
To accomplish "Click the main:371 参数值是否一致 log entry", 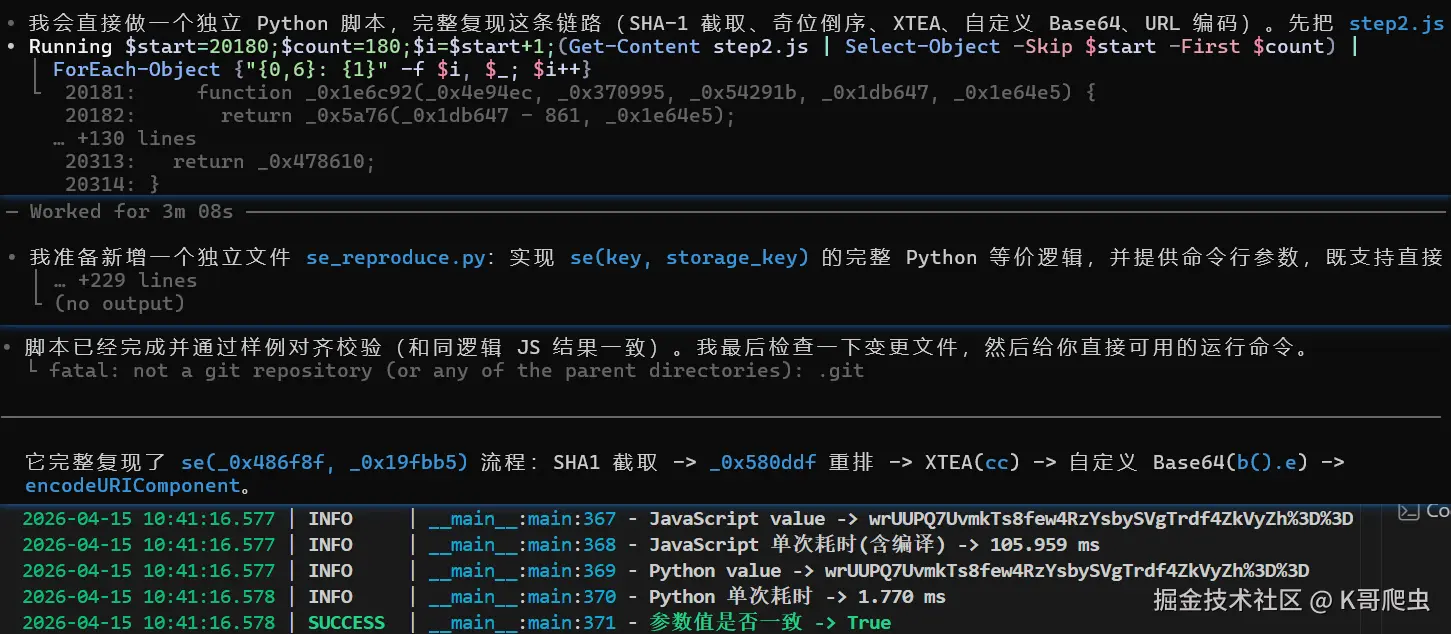I will click(x=456, y=622).
